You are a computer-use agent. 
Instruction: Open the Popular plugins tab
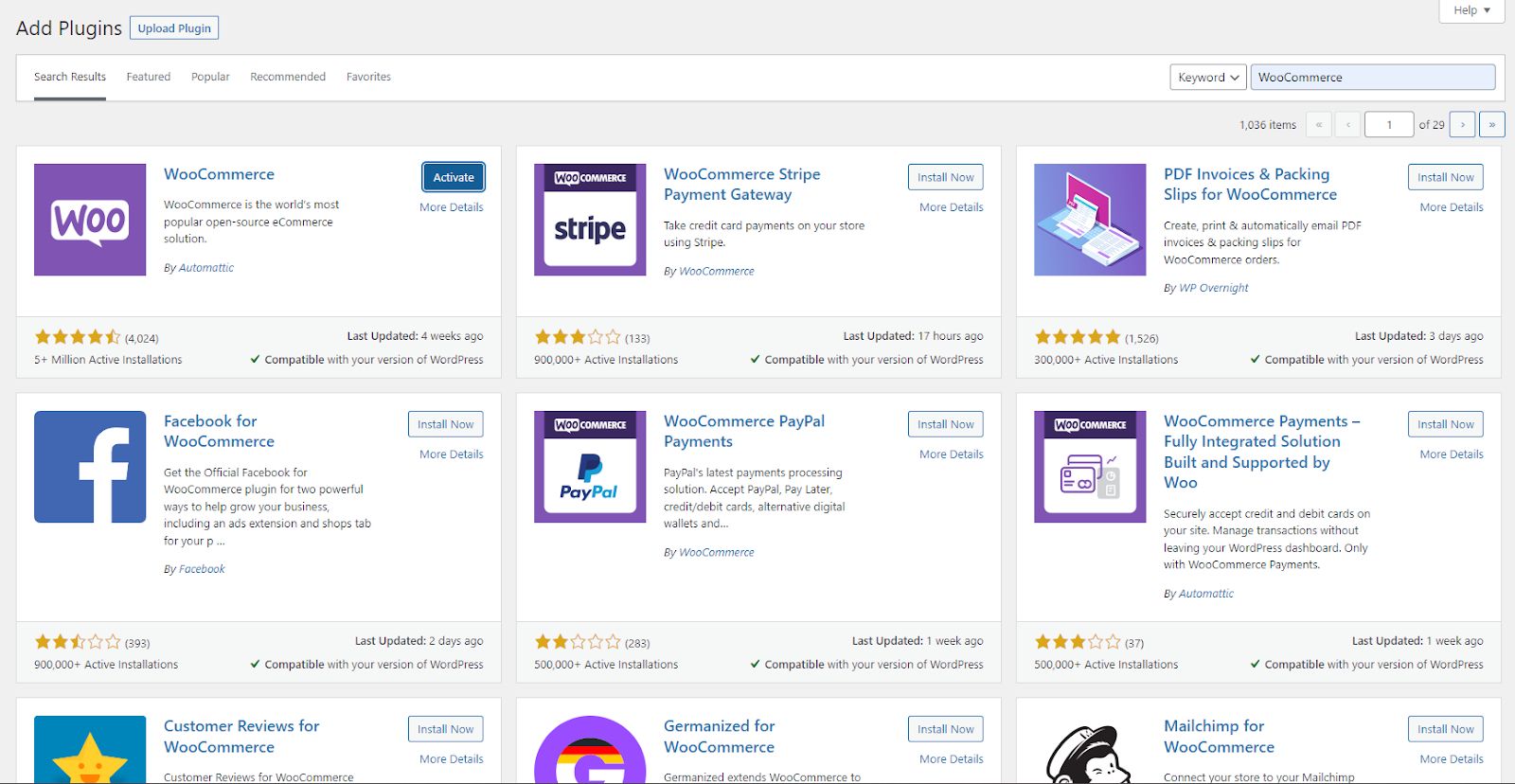click(210, 77)
